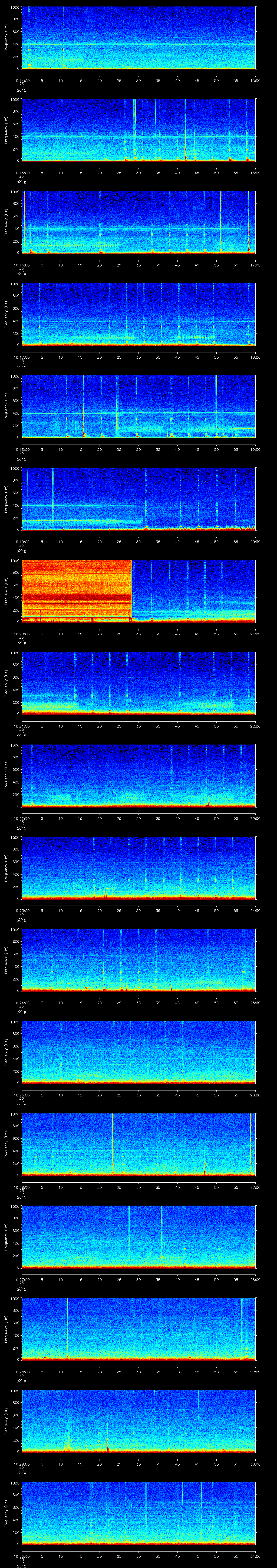
Task: Click the 10:14:00 start time label
Action: click(x=21, y=80)
